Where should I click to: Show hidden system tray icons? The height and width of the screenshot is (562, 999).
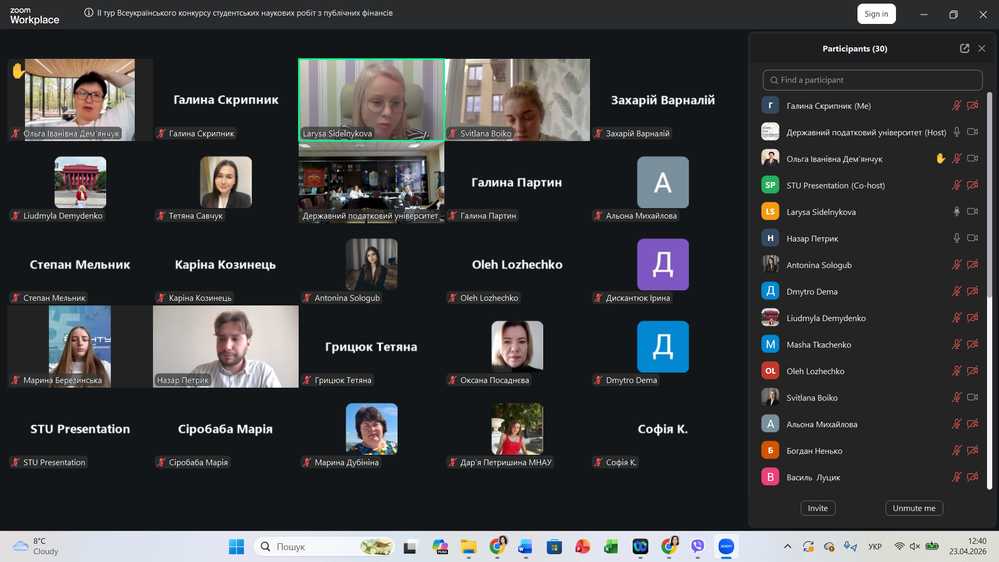coord(787,547)
